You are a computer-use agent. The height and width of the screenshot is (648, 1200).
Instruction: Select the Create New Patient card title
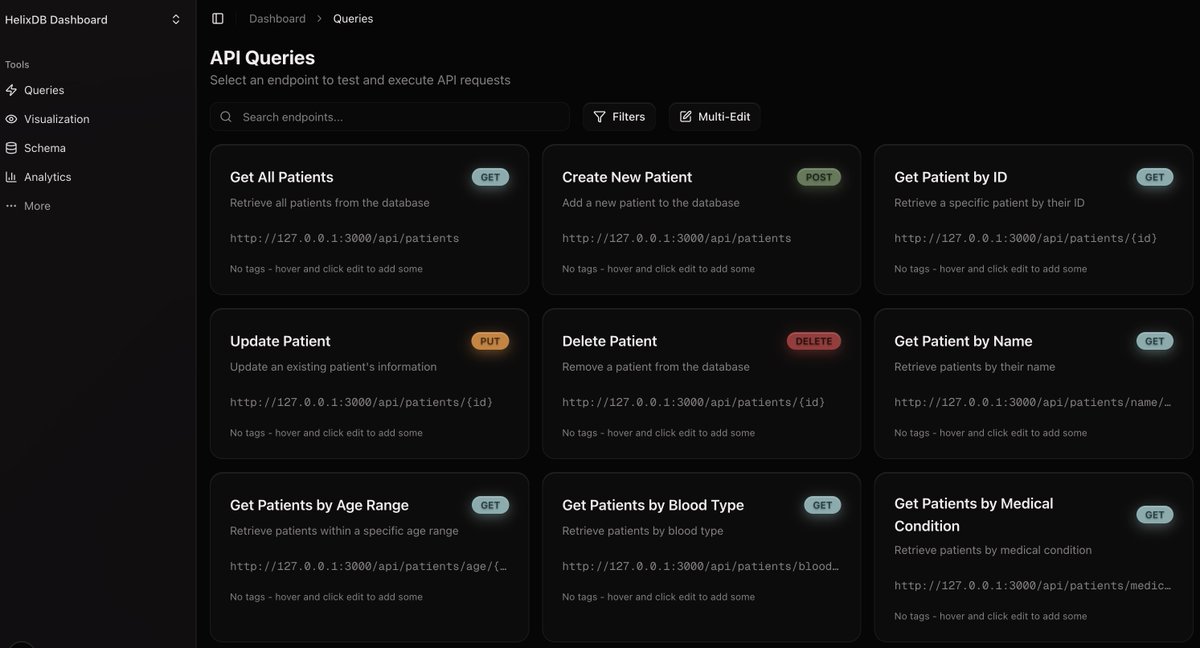627,177
